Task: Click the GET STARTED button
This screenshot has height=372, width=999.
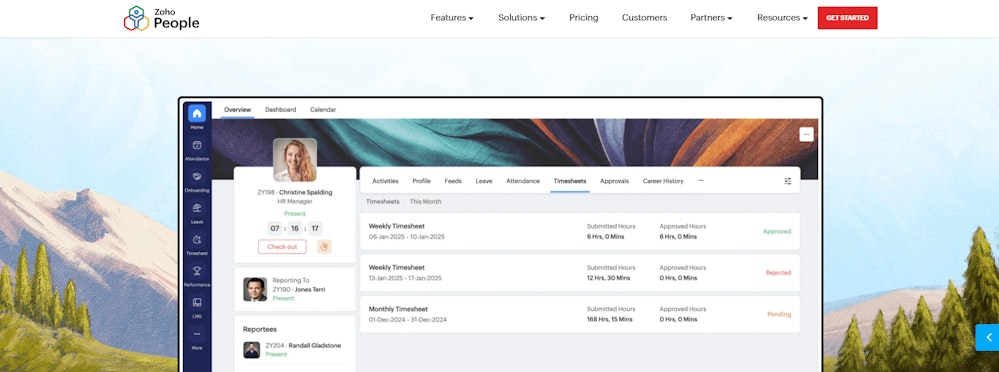Action: pos(847,18)
